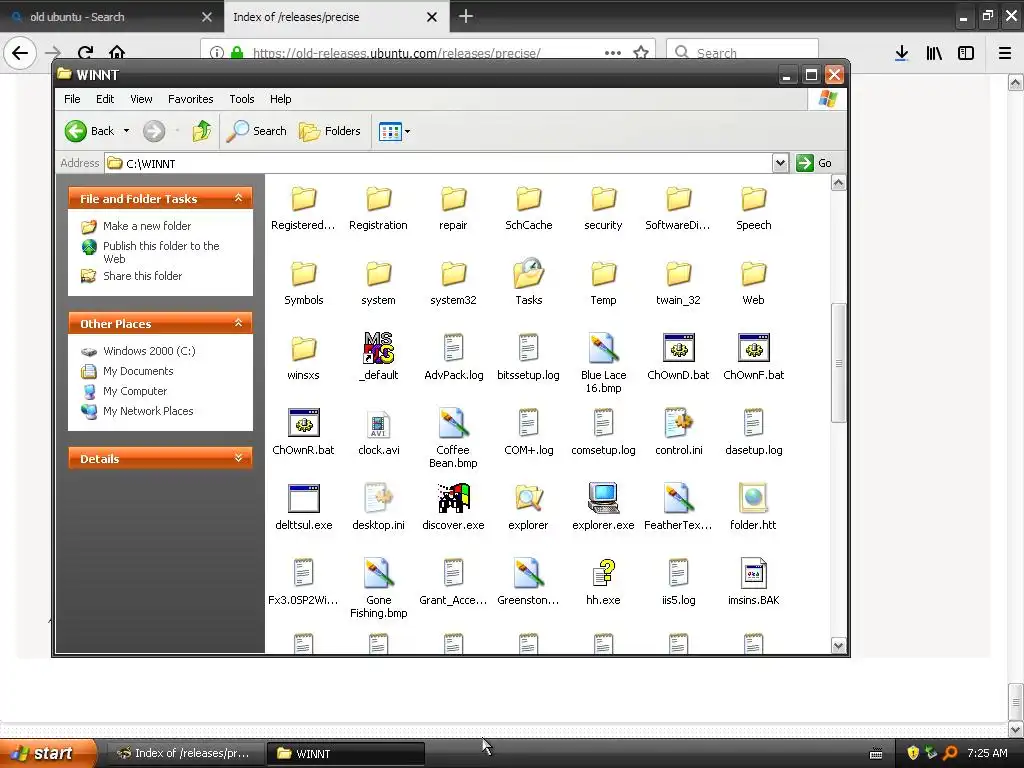Viewport: 1024px width, 768px height.
Task: Click the file list scroll down arrow
Action: pos(839,646)
